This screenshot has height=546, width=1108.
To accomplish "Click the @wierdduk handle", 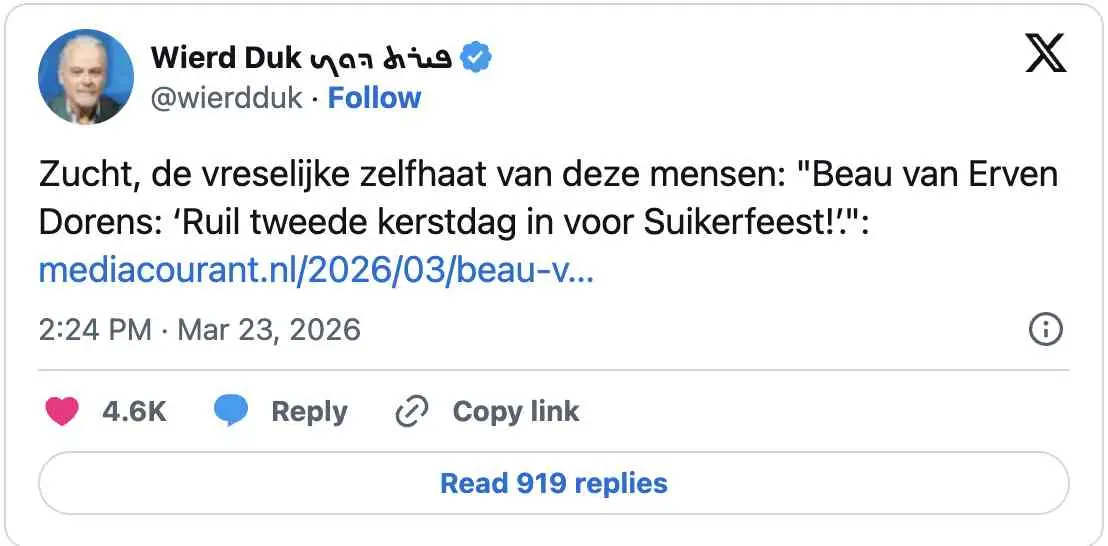I will 227,98.
